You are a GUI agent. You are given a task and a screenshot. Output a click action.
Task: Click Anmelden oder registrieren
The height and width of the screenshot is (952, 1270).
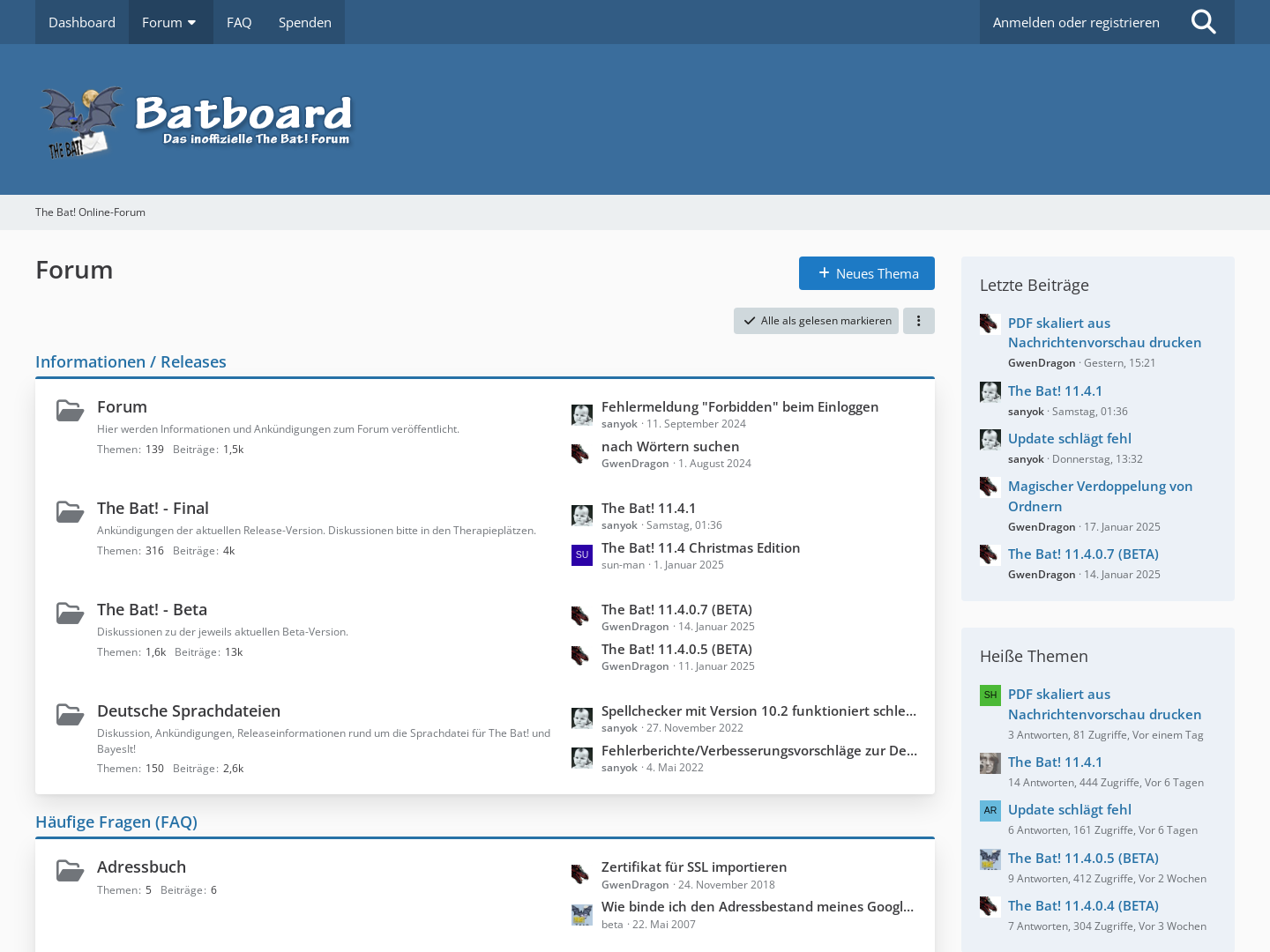tap(1076, 22)
